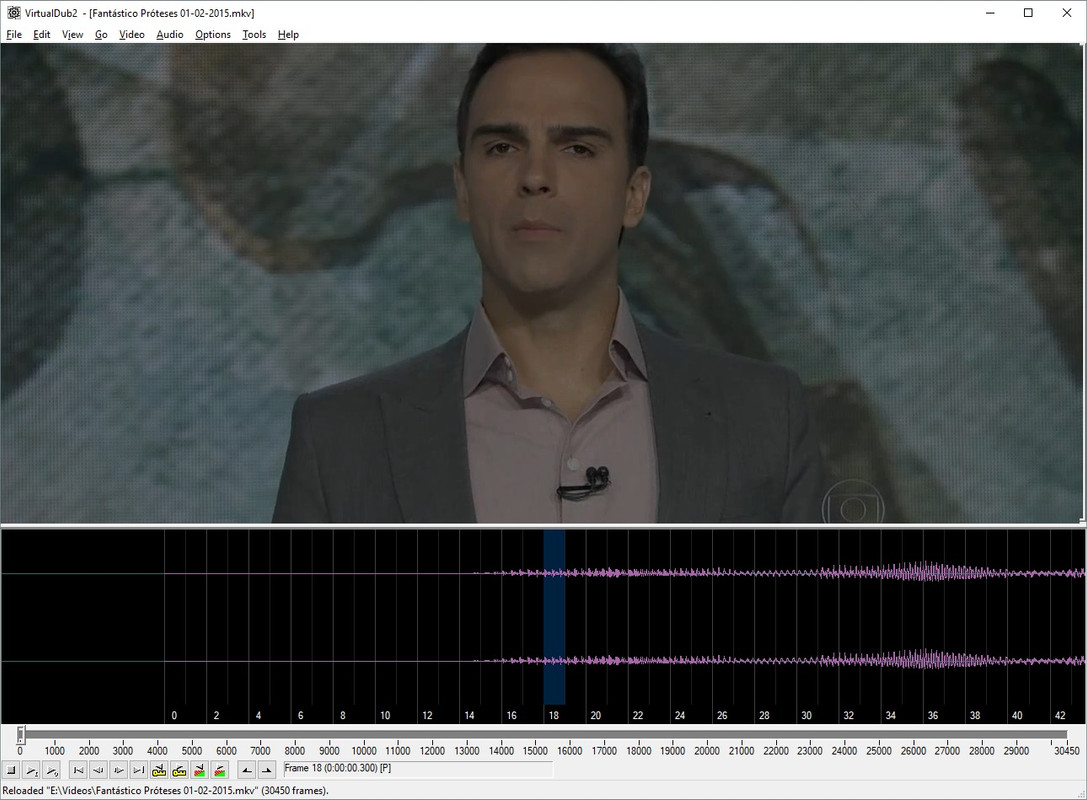Click audio display frame label 24

pyautogui.click(x=679, y=715)
